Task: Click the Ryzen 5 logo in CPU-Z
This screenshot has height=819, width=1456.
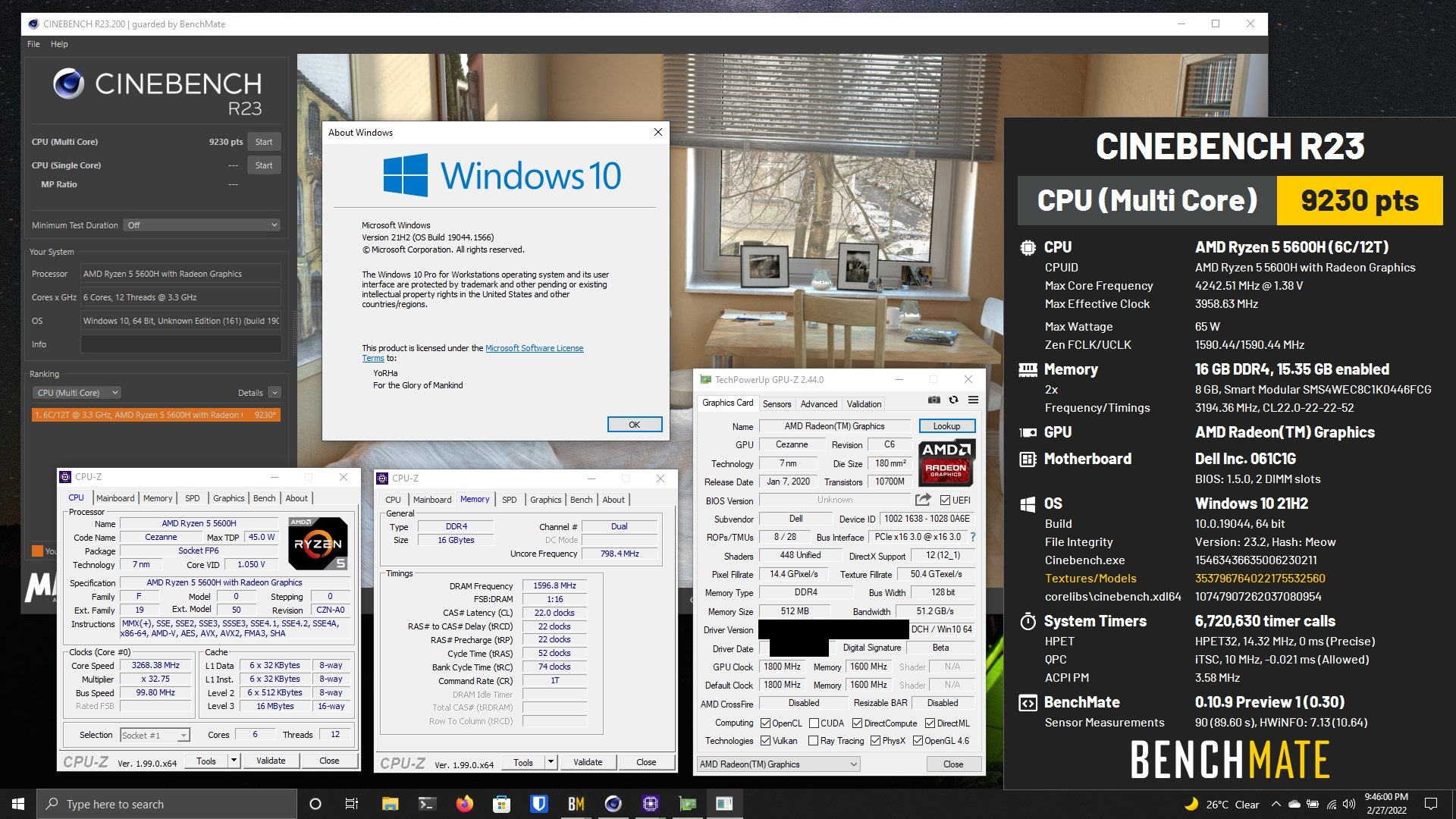Action: click(318, 543)
